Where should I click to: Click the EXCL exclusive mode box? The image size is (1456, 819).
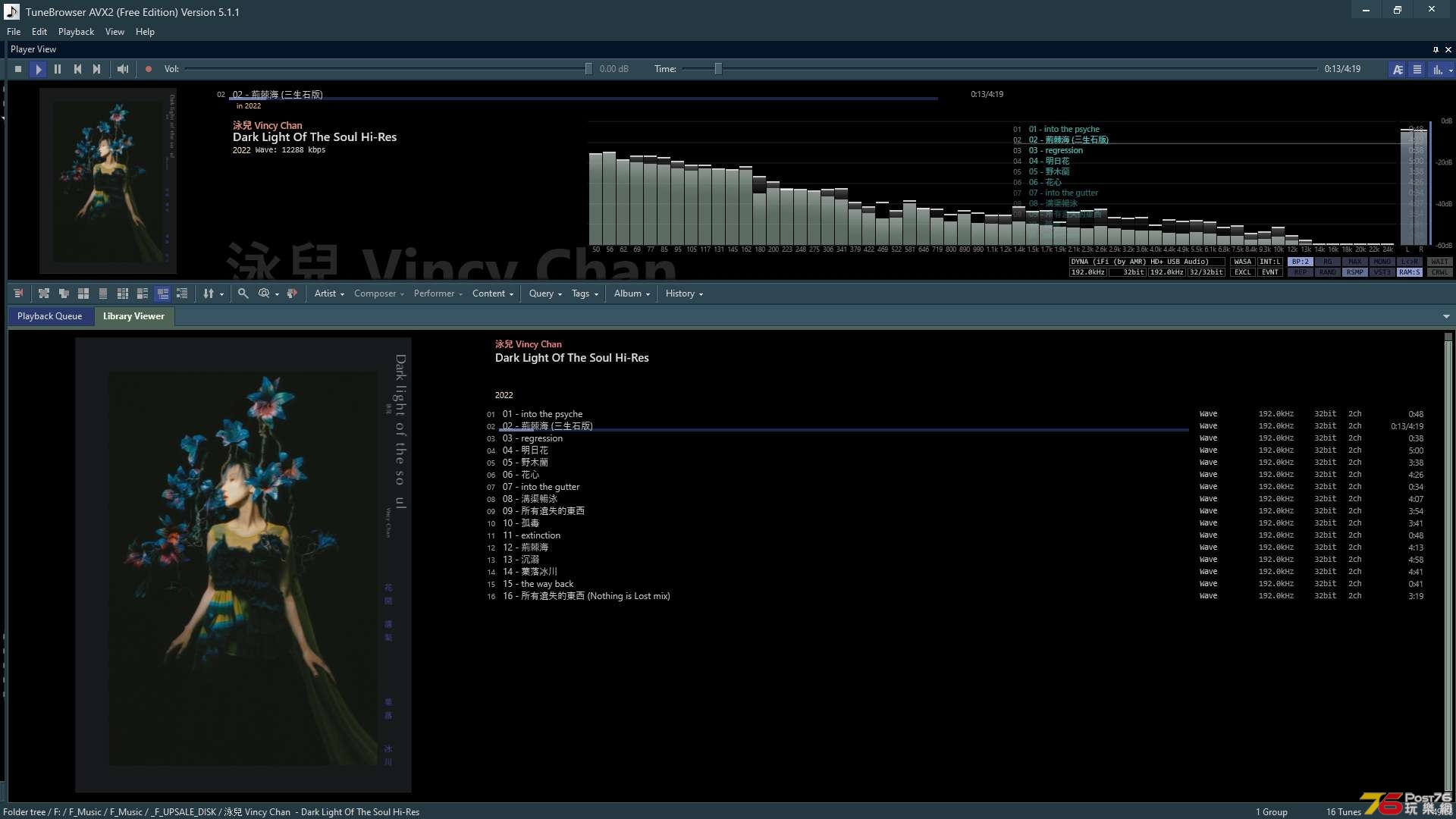click(x=1243, y=272)
